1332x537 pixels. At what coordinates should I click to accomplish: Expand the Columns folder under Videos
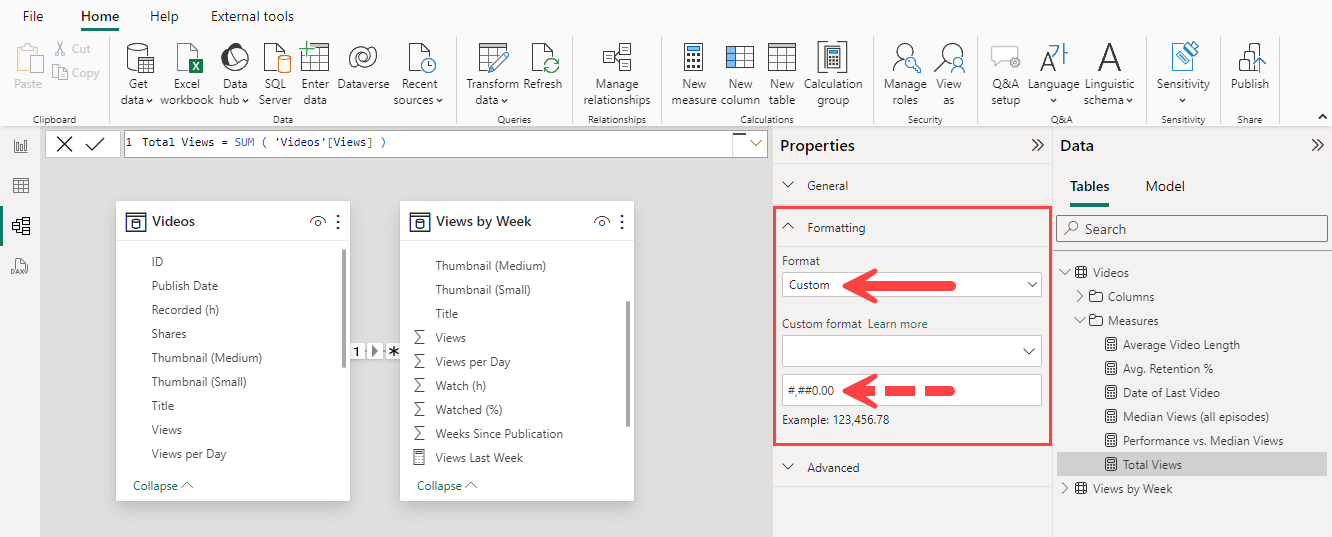[1080, 296]
